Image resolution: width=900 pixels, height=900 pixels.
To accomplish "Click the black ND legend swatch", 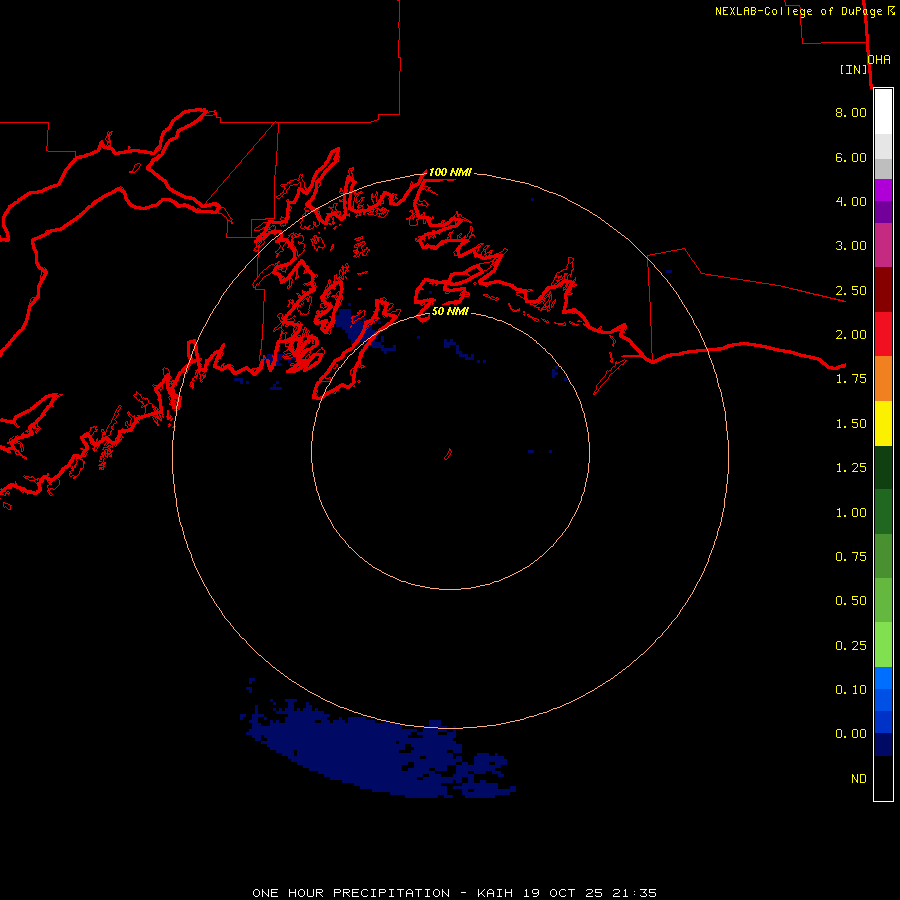I will pyautogui.click(x=883, y=778).
